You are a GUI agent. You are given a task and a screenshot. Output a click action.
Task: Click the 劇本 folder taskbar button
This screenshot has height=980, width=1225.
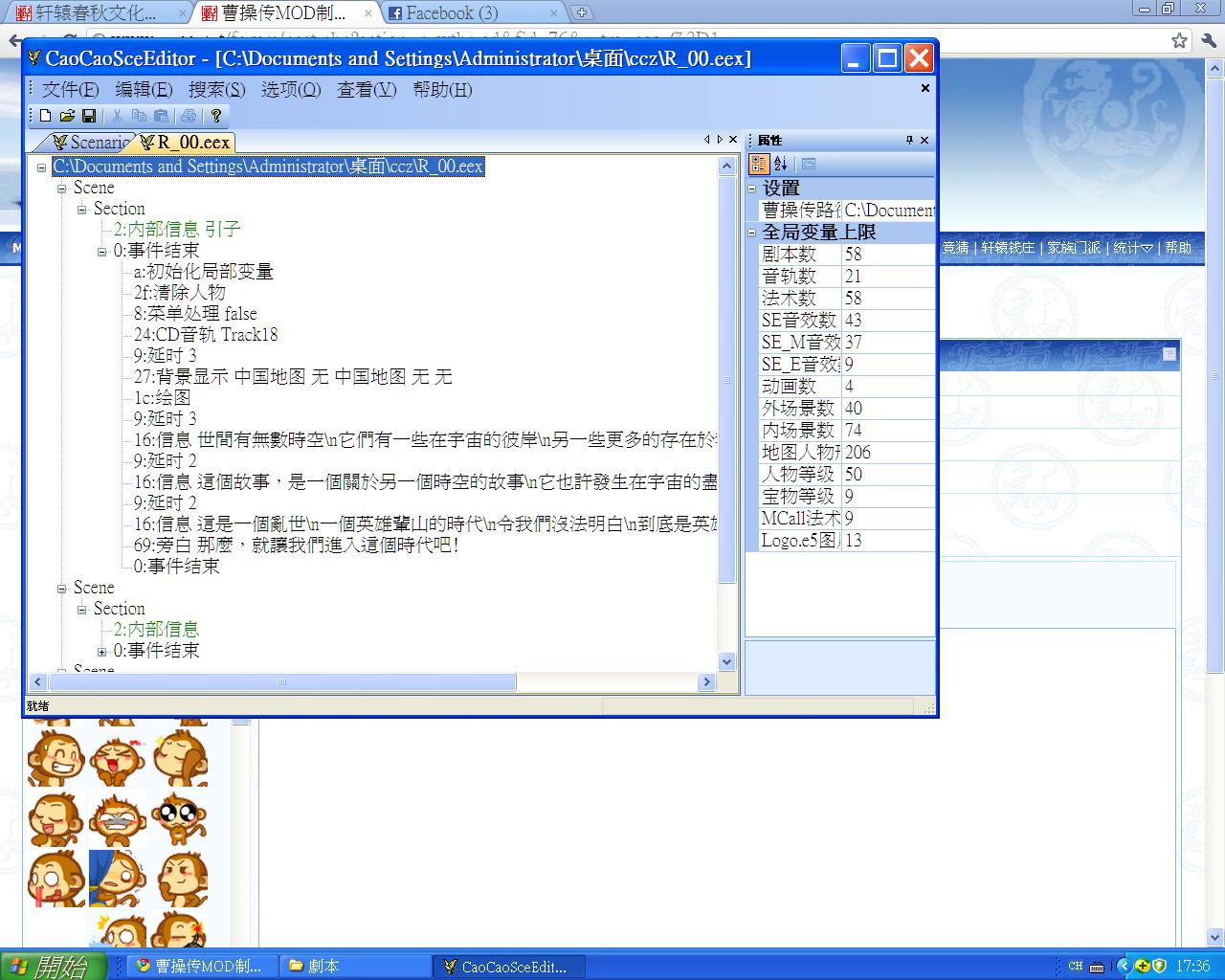click(x=356, y=967)
